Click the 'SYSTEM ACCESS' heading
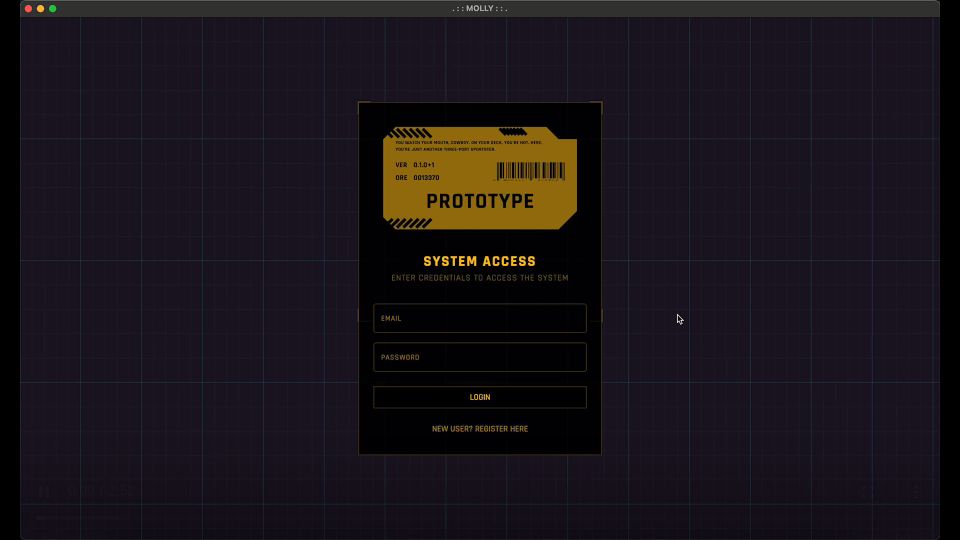Image resolution: width=960 pixels, height=540 pixels. point(479,261)
